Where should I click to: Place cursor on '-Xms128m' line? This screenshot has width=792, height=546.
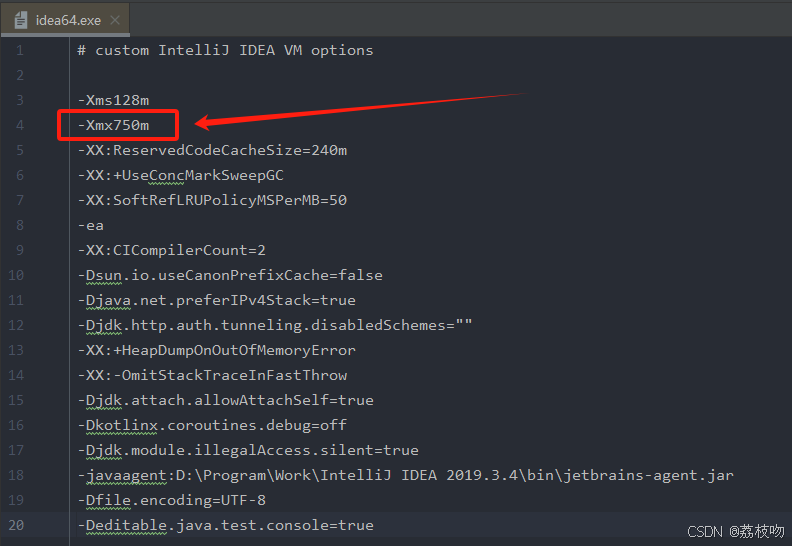(114, 100)
